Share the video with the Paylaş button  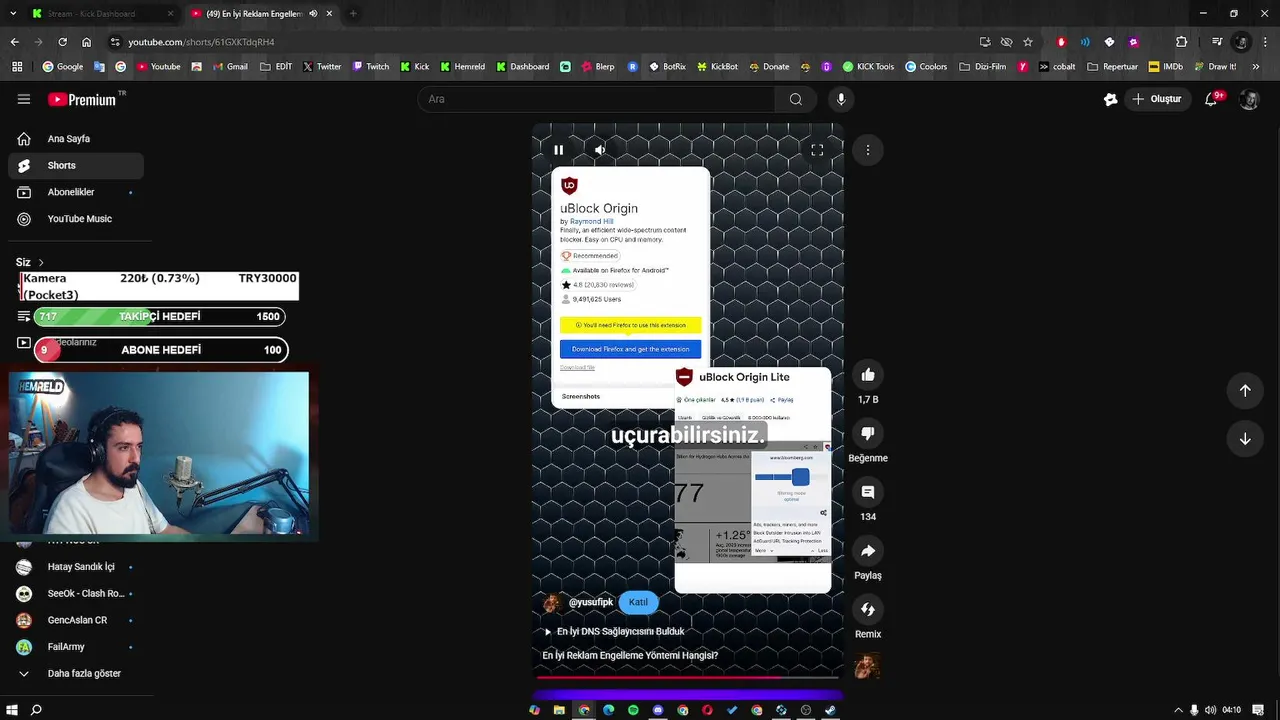point(868,551)
